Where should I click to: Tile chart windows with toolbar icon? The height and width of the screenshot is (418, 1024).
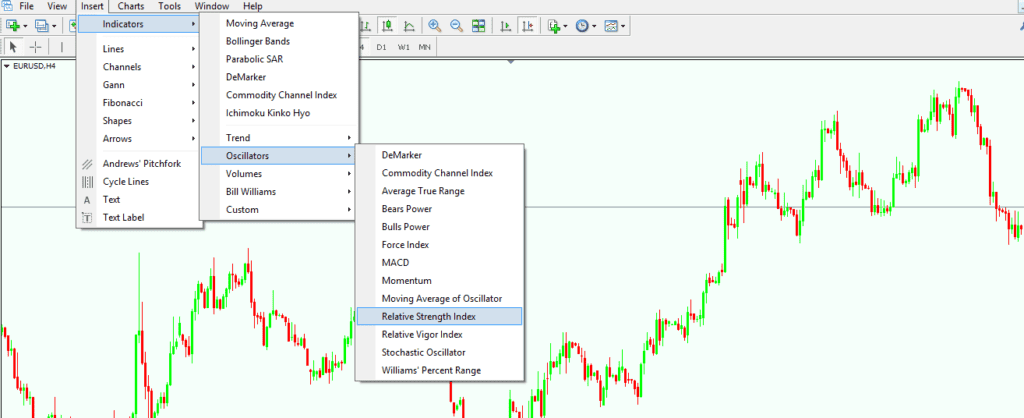pyautogui.click(x=479, y=25)
